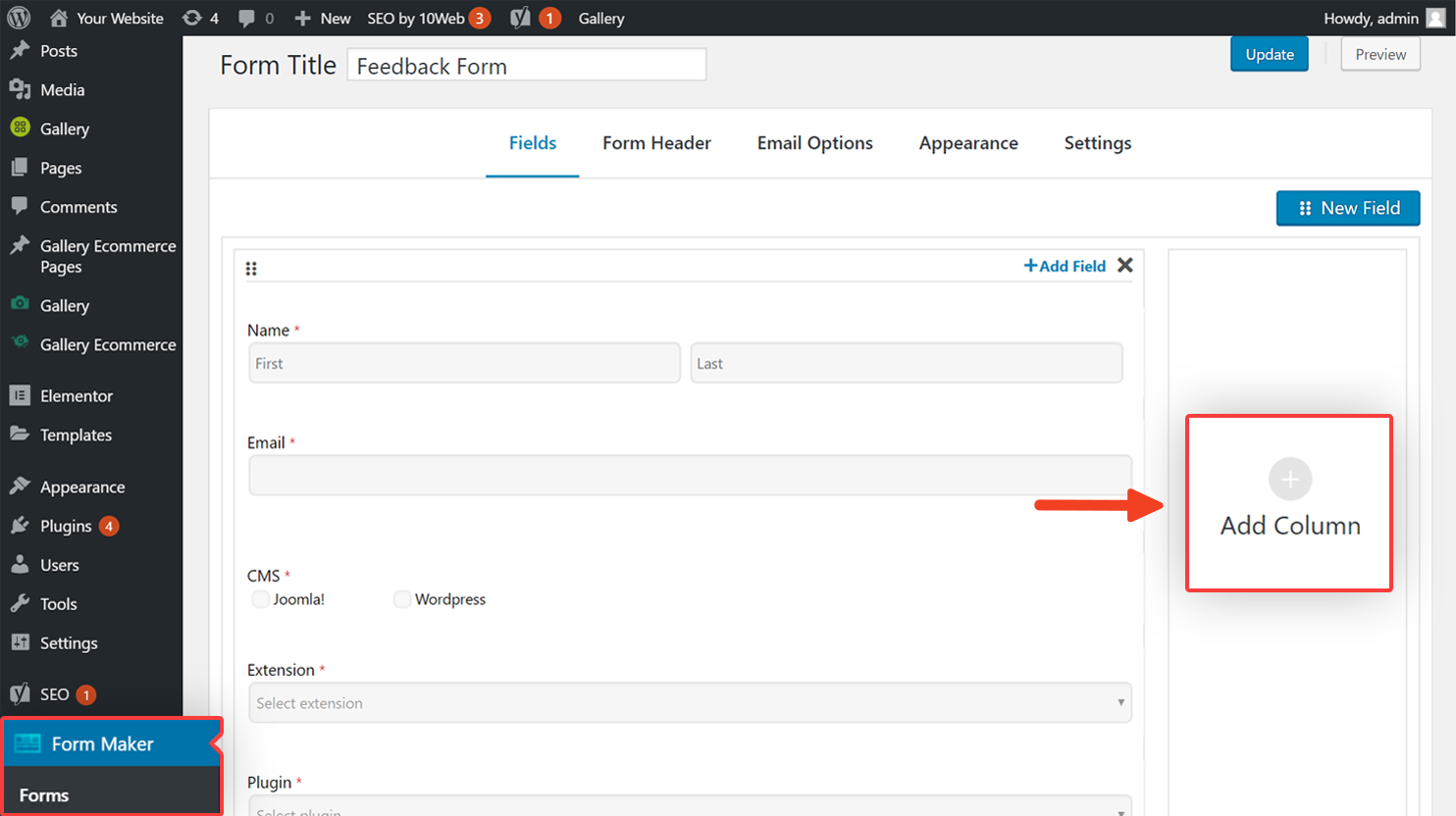Click the home icon beside Your Website

59,18
